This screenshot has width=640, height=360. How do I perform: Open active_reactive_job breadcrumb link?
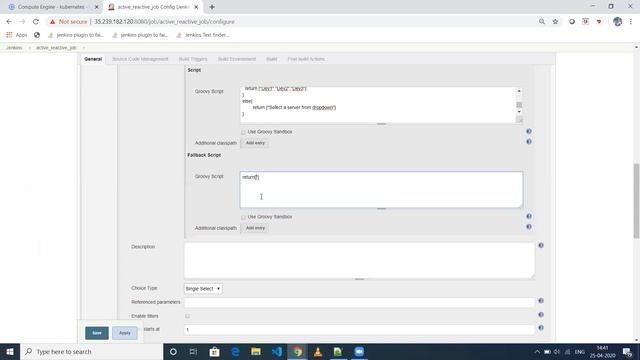point(56,48)
